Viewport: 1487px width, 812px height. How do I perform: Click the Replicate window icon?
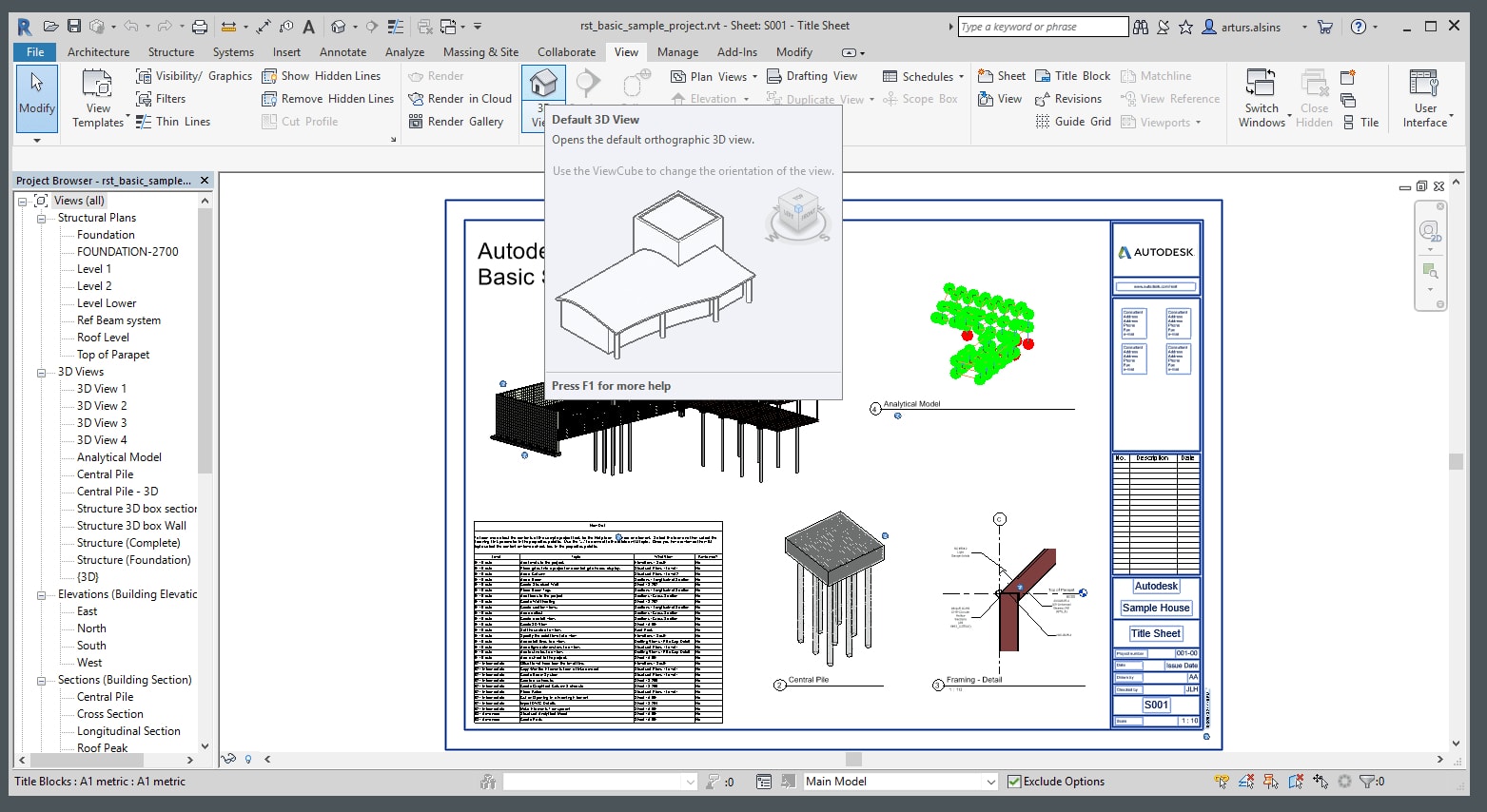(1348, 77)
